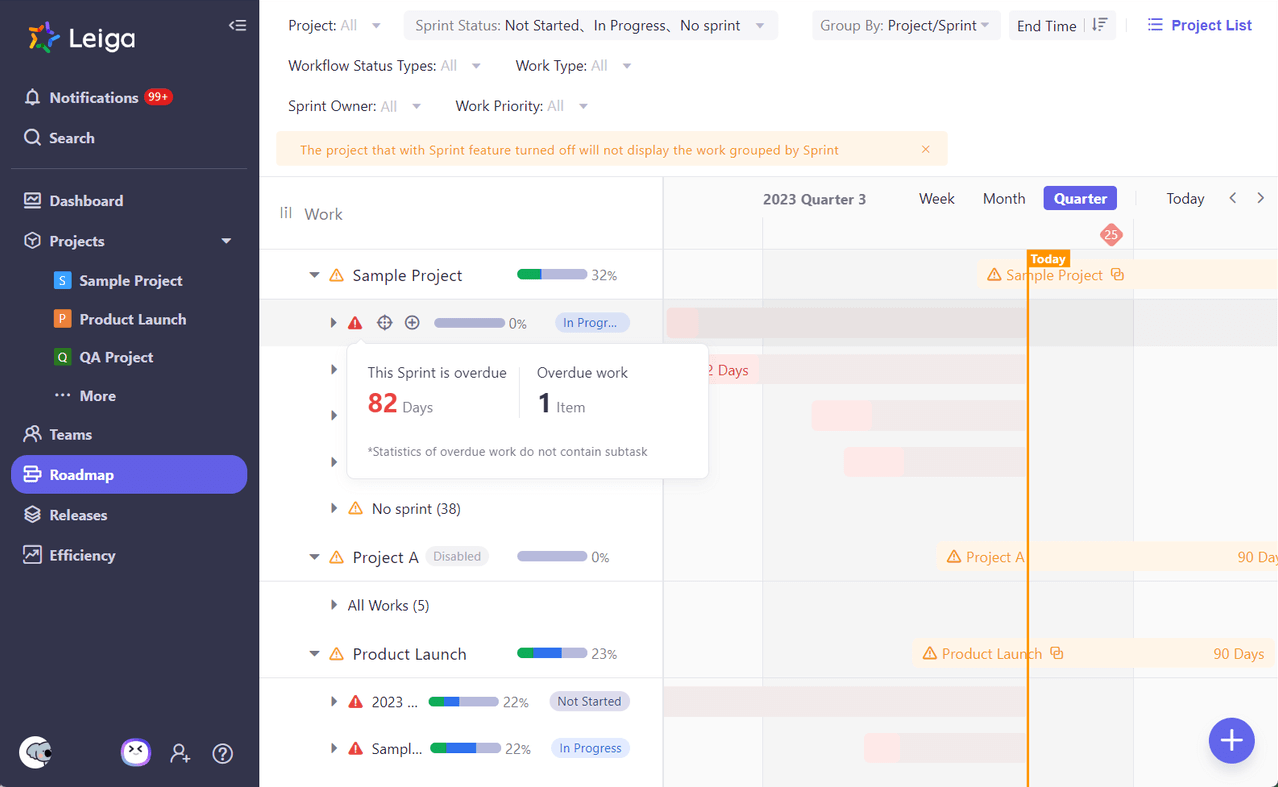Click the invite user icon
Screen dimensions: 1278x787
tap(180, 754)
